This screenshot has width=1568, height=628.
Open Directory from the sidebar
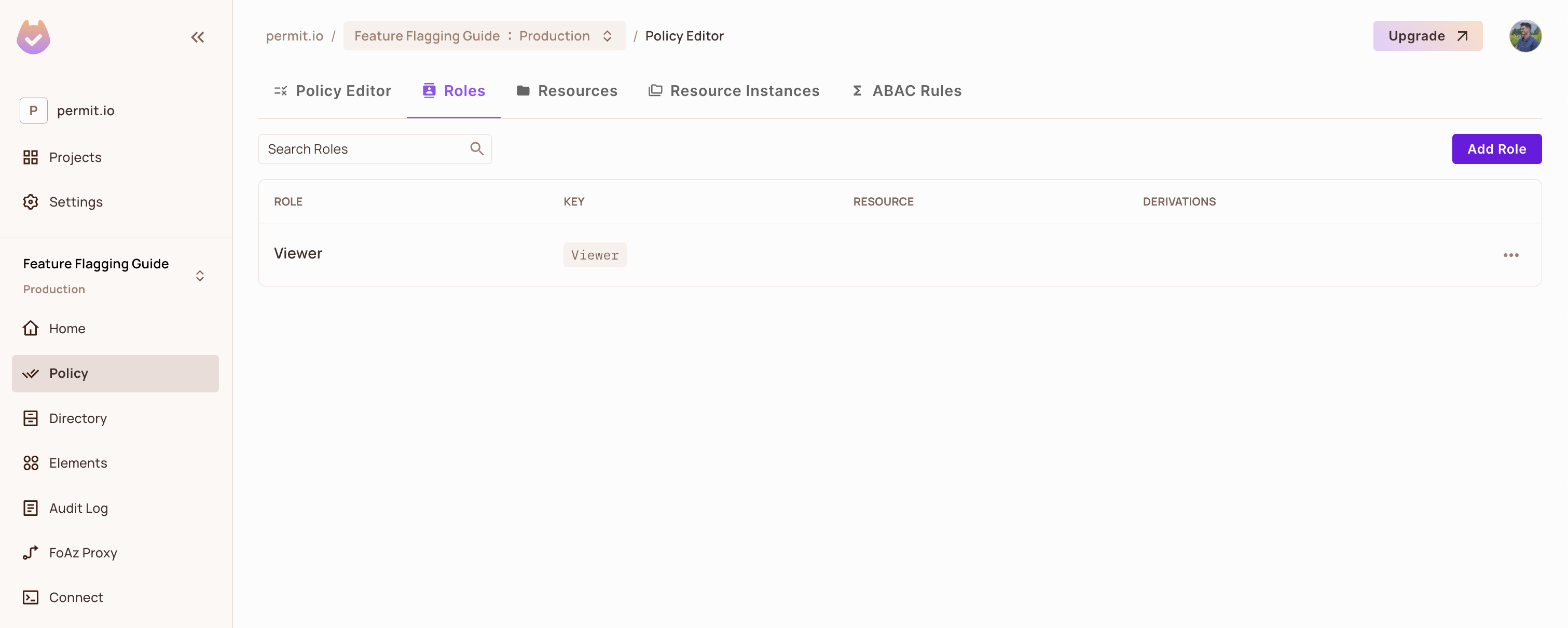click(77, 418)
